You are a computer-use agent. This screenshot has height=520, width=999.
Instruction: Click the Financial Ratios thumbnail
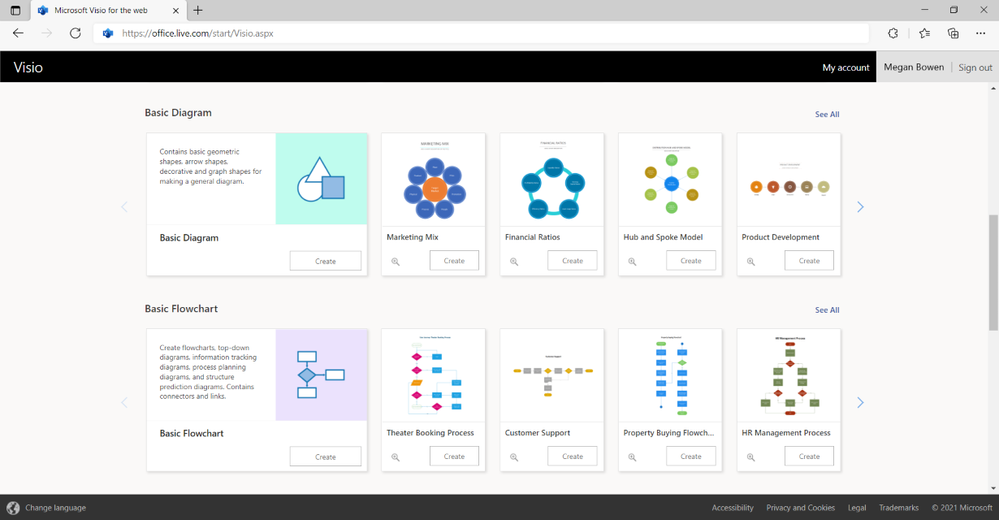[x=552, y=179]
